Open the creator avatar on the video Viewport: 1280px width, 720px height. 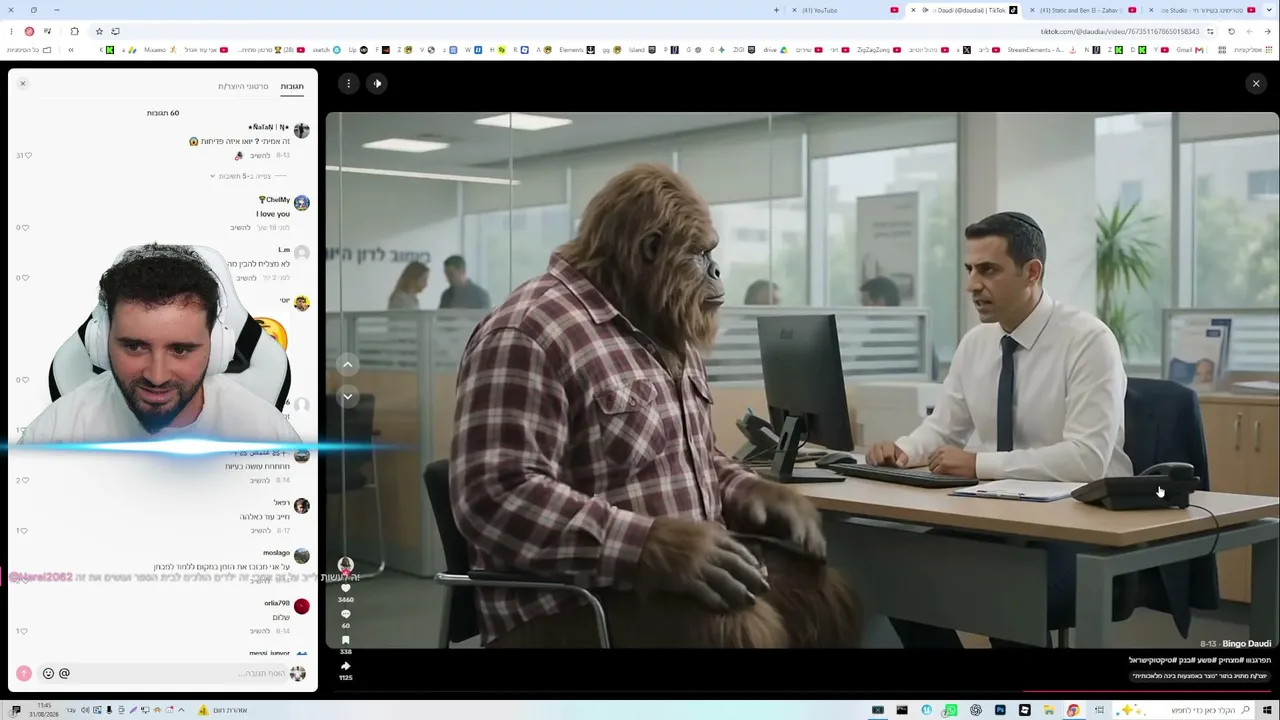[346, 565]
